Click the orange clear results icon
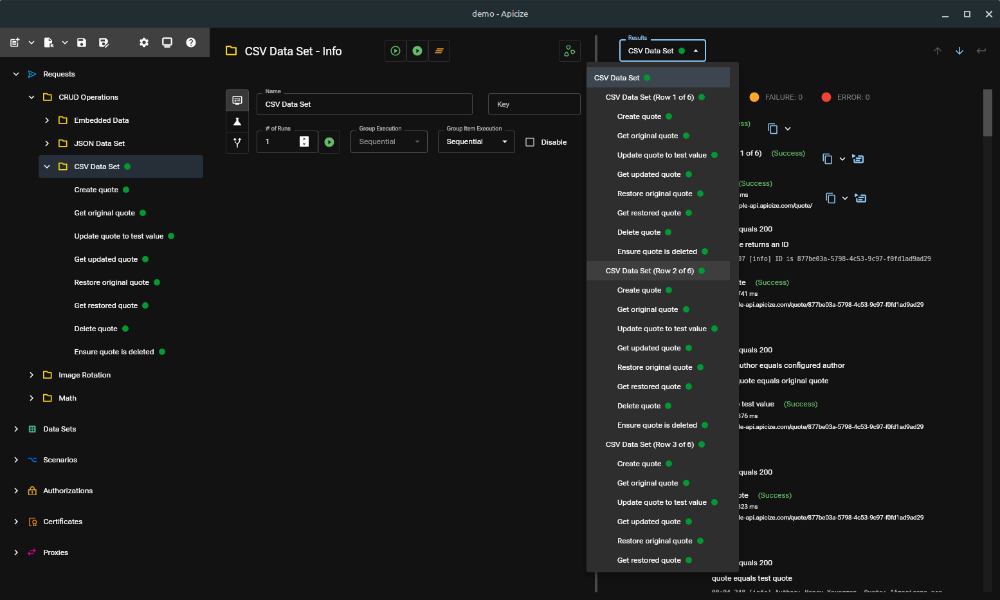The width and height of the screenshot is (1000, 600). pos(439,51)
